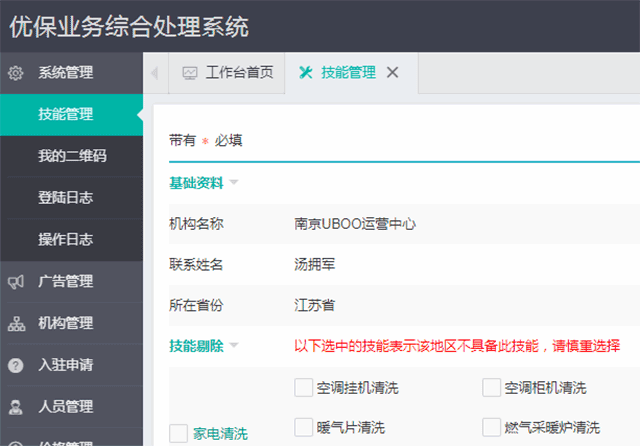This screenshot has height=446, width=640.
Task: Enable the 燃气采暖炉清洗 checkbox
Action: coord(491,427)
